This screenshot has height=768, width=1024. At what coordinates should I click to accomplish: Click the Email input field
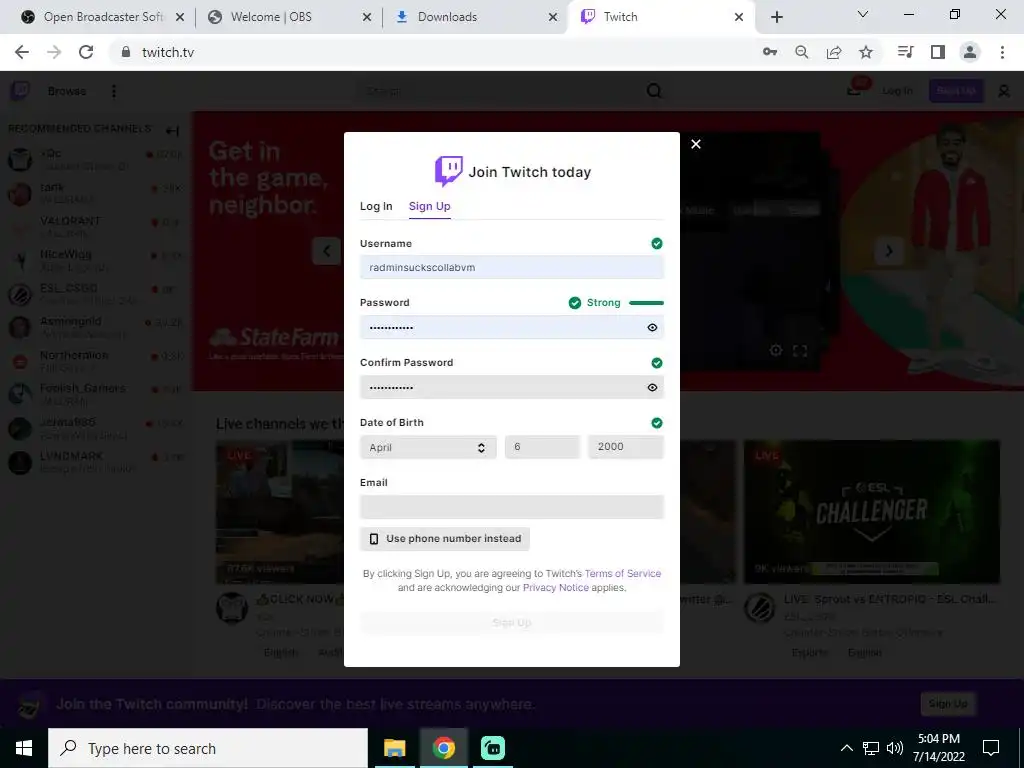pos(511,507)
